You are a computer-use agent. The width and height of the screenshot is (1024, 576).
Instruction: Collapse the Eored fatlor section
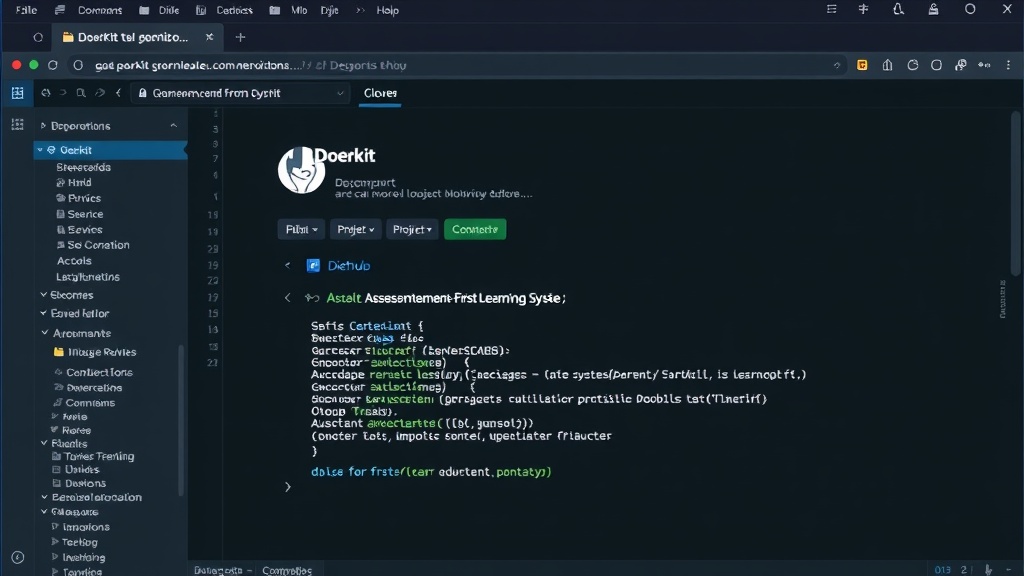pos(44,313)
